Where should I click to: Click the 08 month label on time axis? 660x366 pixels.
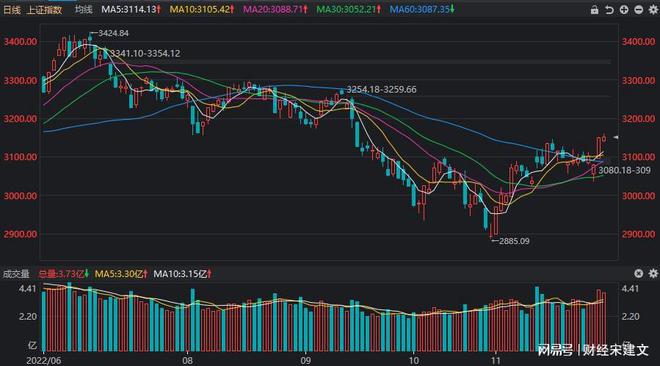pyautogui.click(x=187, y=361)
